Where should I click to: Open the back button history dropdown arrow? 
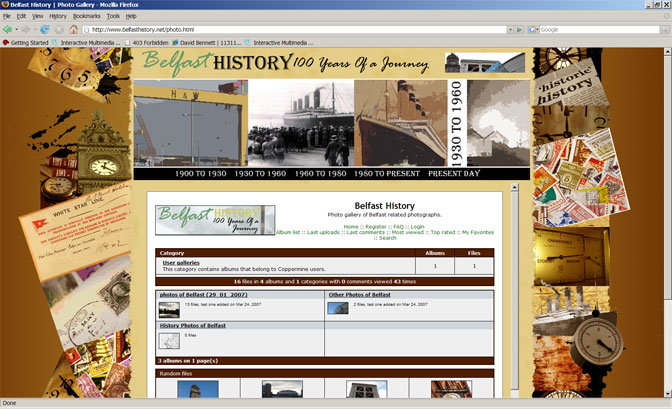16,30
